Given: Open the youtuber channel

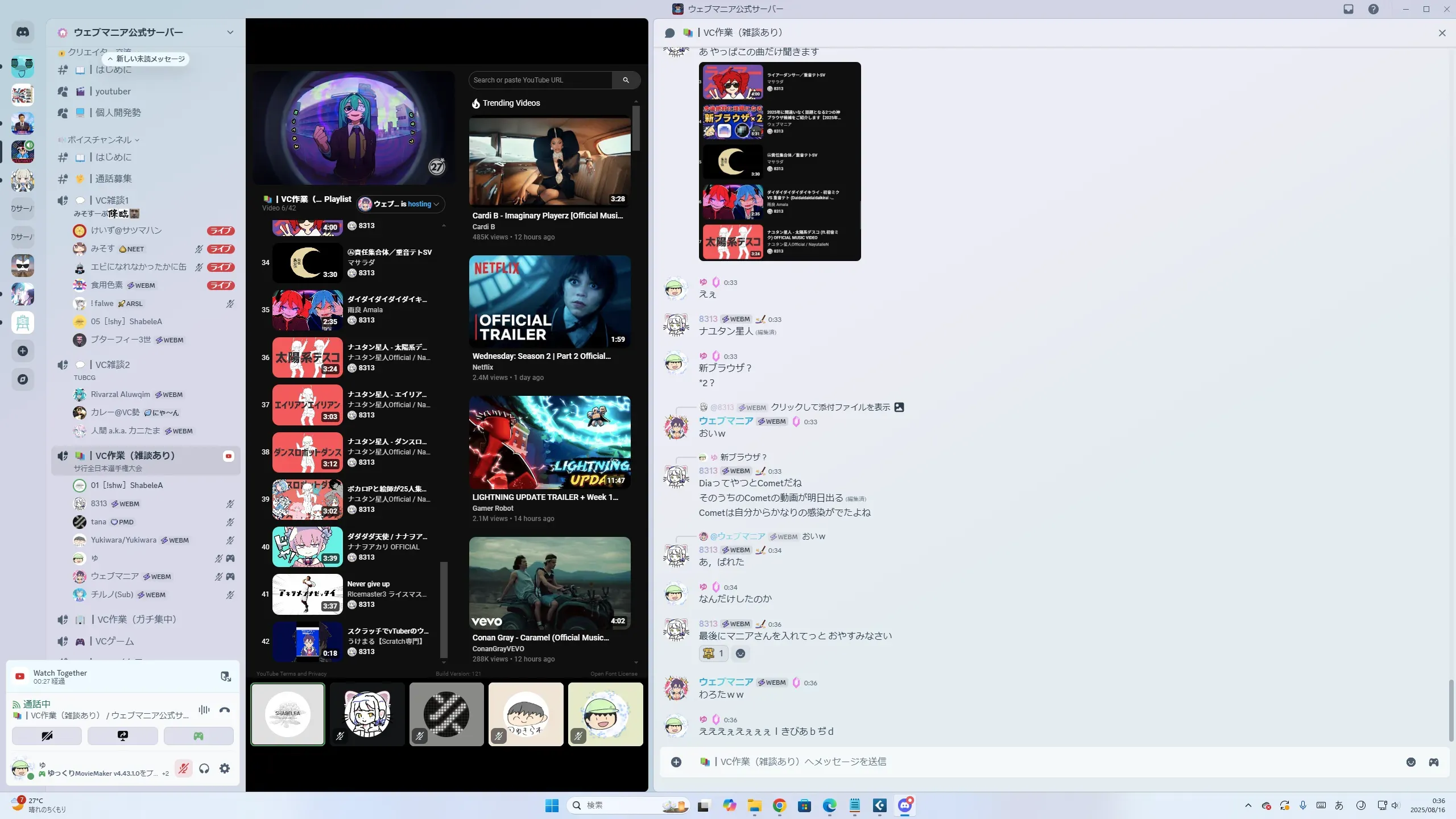Looking at the screenshot, I should (x=113, y=92).
